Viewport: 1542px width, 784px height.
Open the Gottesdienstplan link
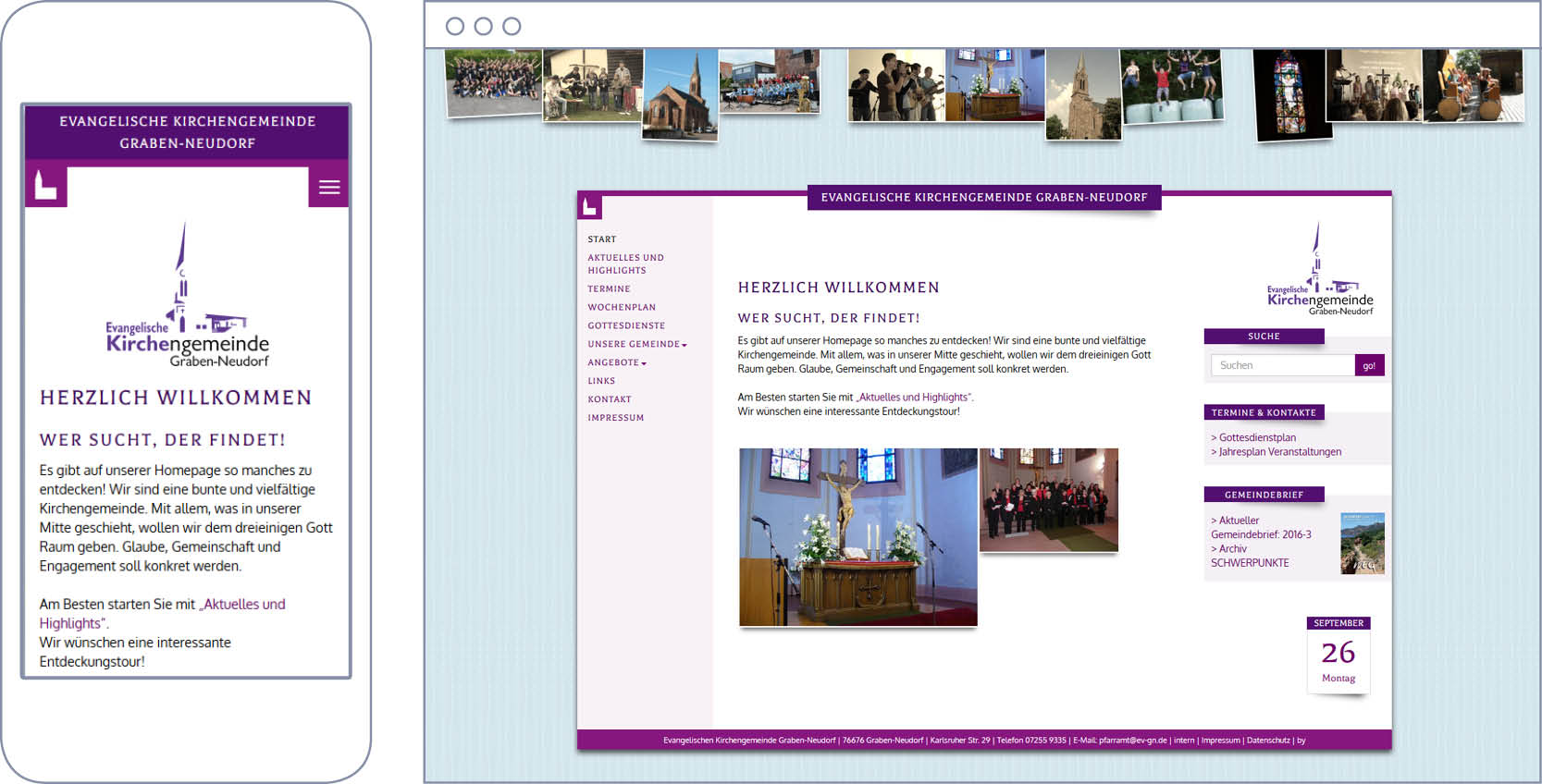(1253, 438)
